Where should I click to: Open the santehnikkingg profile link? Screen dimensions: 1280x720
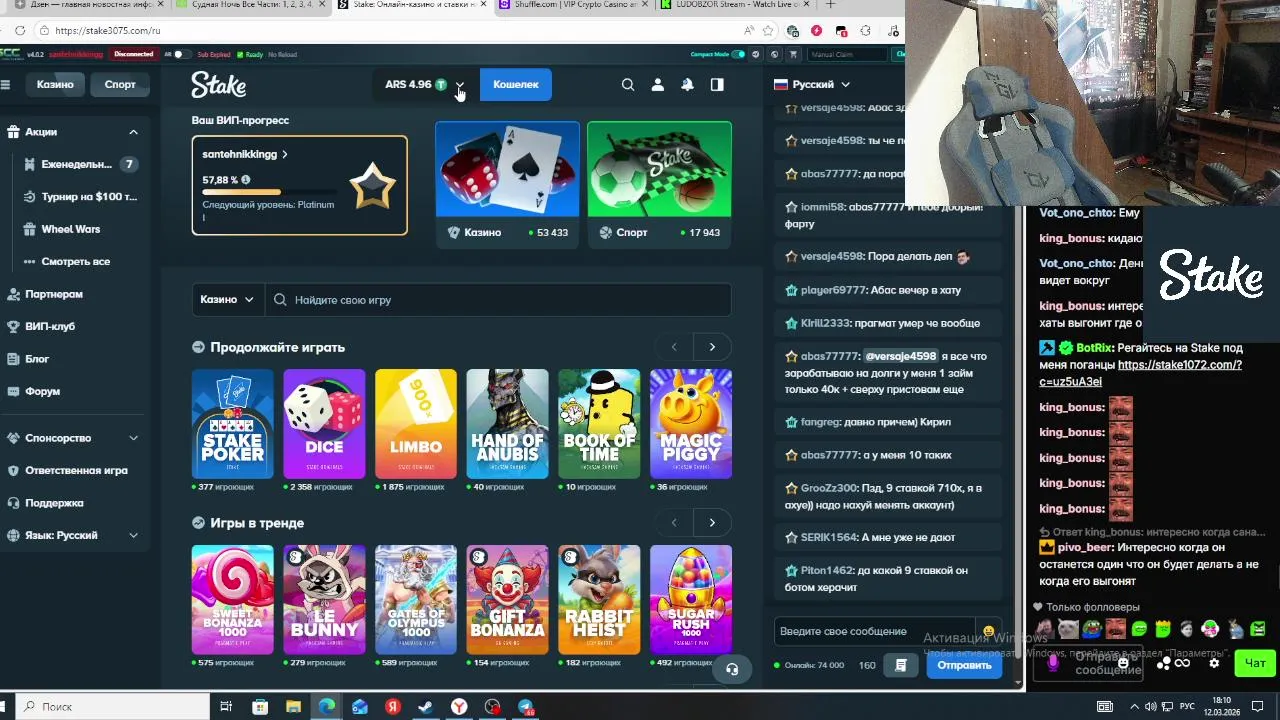click(245, 155)
